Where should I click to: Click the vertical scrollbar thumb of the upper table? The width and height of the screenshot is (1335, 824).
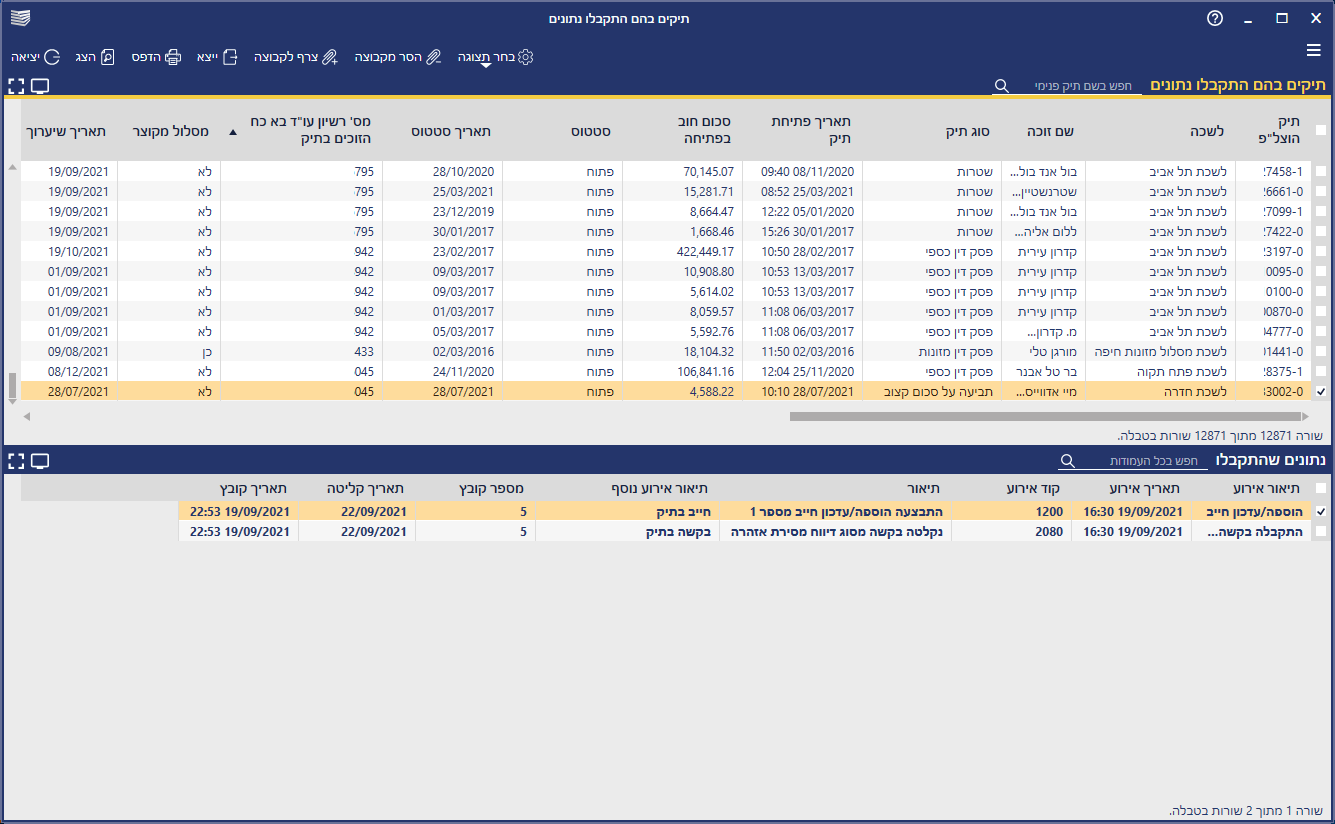click(x=12, y=383)
